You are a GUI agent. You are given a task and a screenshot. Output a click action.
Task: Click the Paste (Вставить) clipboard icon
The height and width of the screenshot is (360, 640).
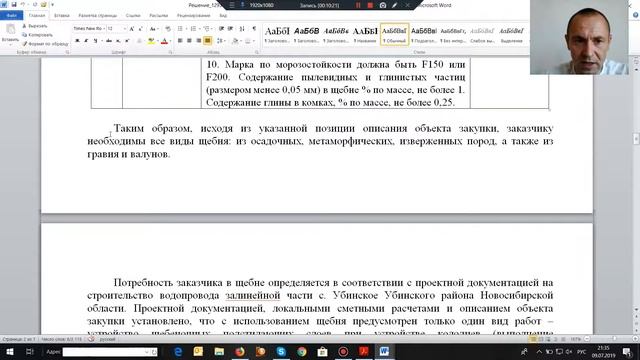click(10, 29)
